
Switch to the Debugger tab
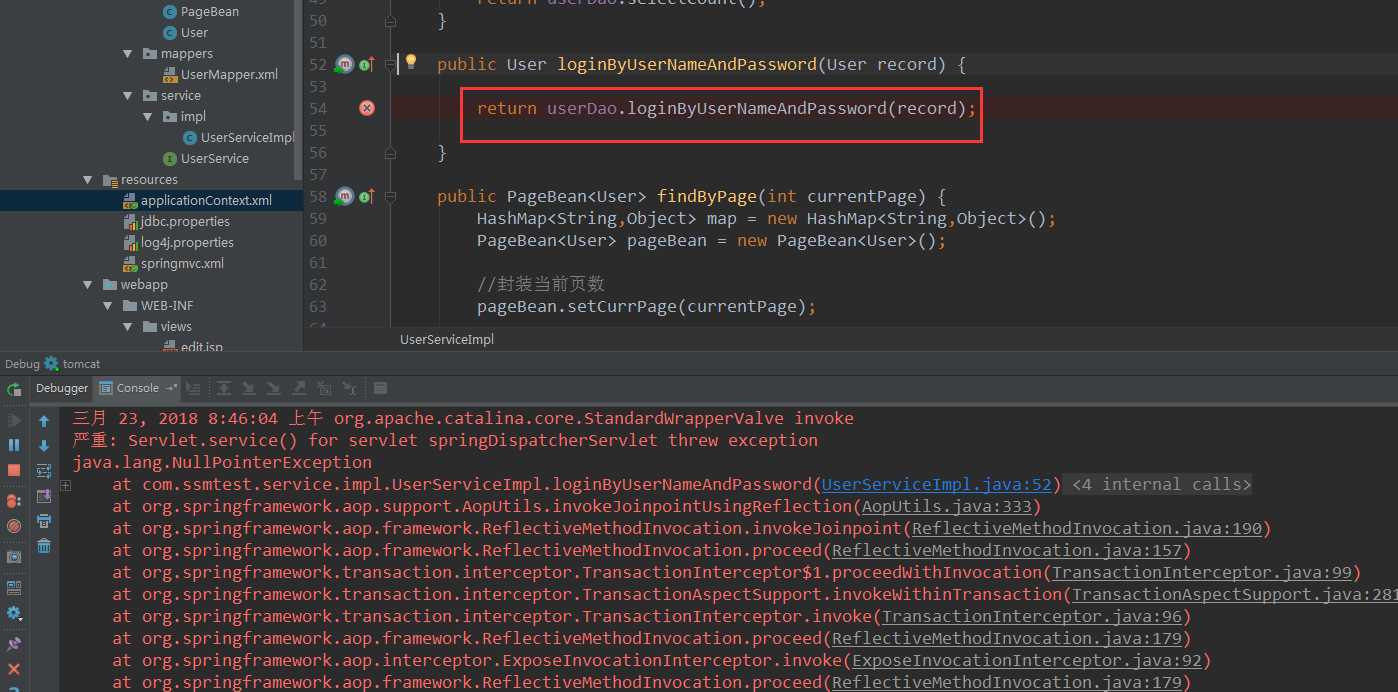62,388
